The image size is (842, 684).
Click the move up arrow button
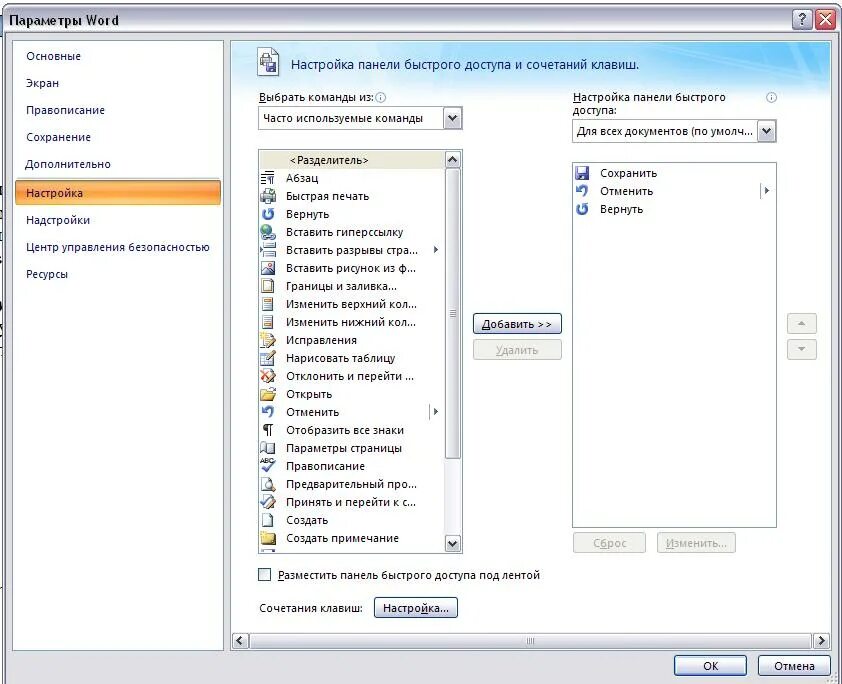click(802, 324)
